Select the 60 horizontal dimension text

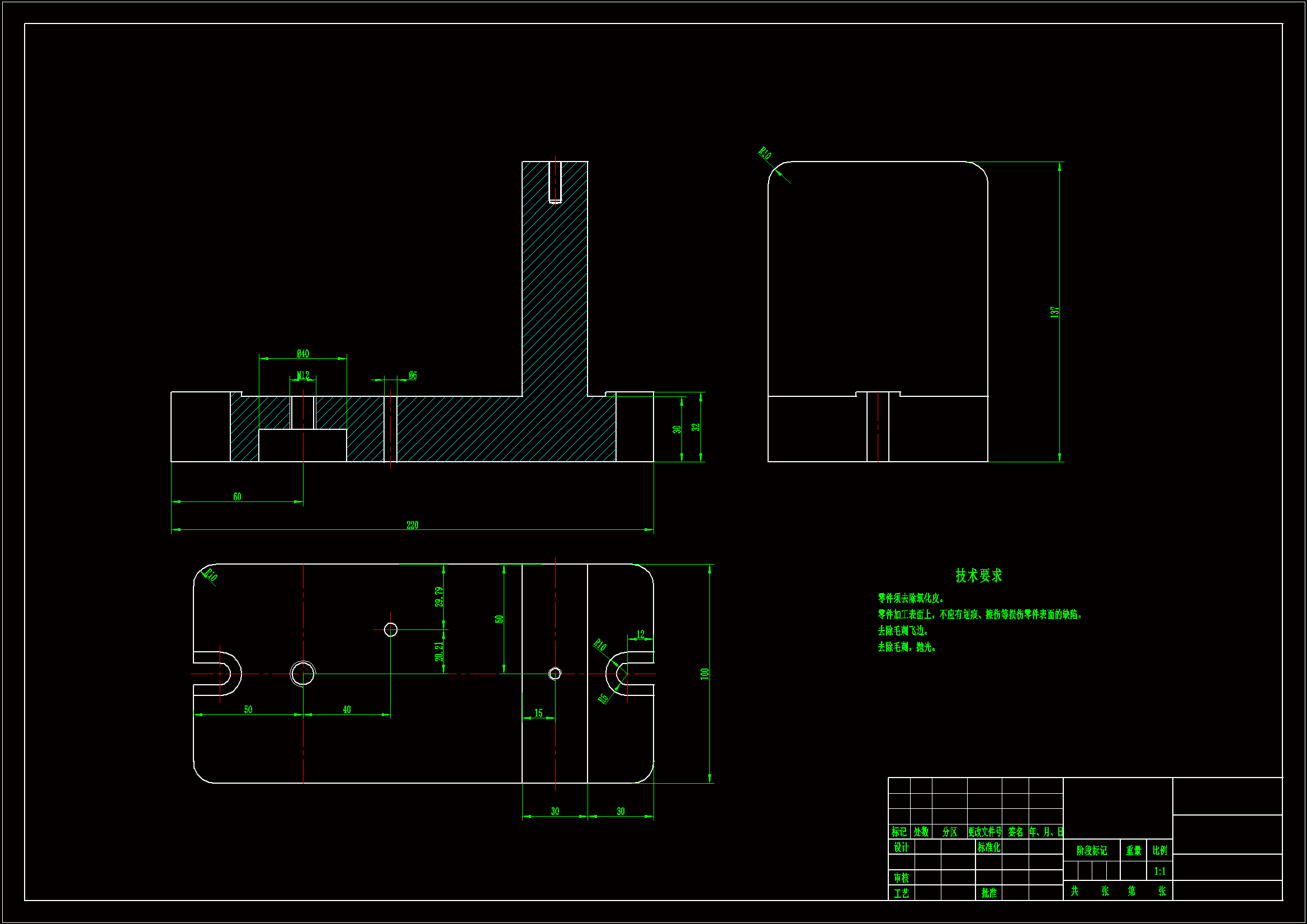pyautogui.click(x=237, y=497)
